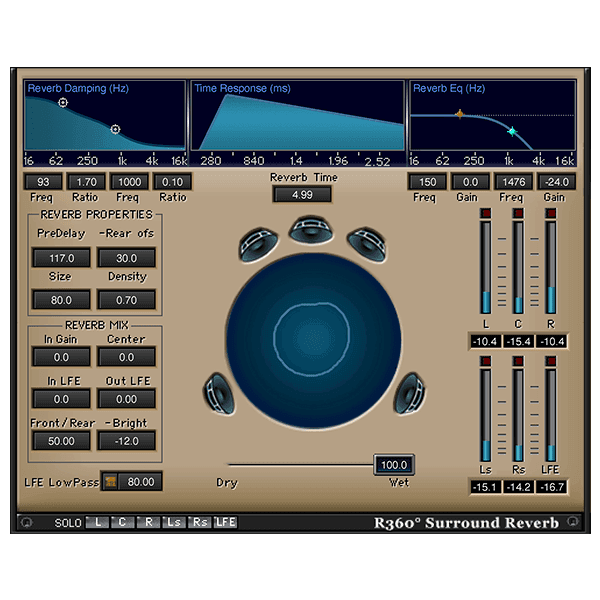The image size is (600, 600).
Task: Select the cyan Reverb Eq marker
Action: (x=512, y=131)
